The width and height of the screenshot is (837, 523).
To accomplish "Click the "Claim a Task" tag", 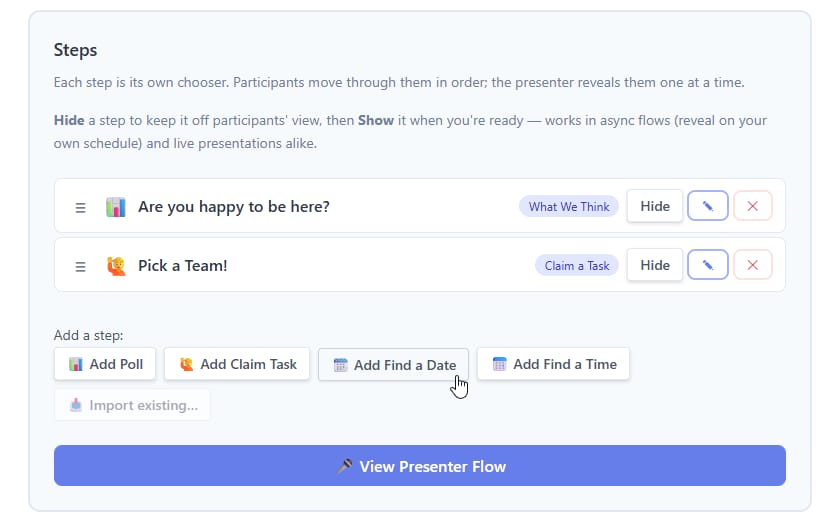I will point(577,265).
